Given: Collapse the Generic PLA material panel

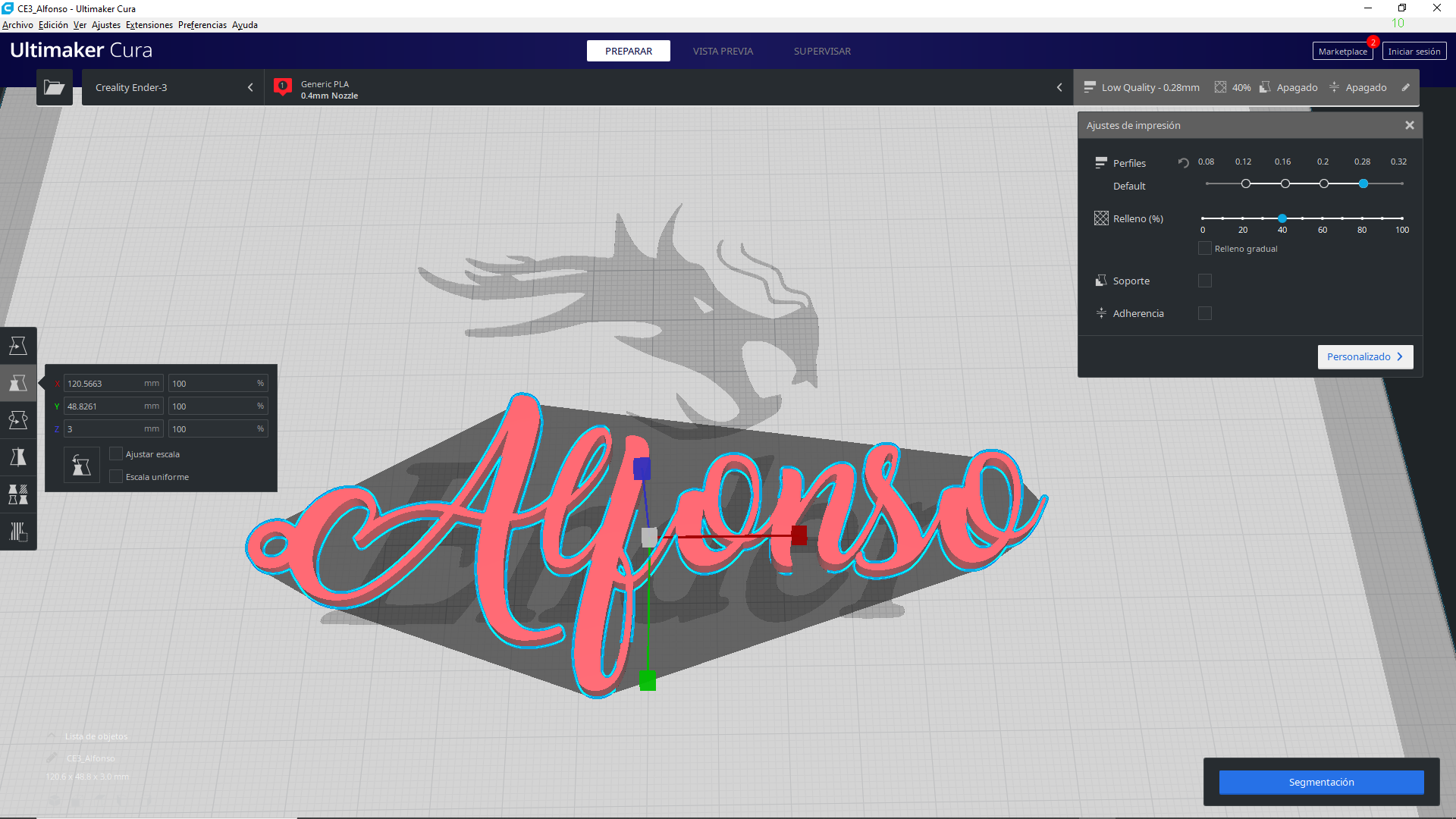Looking at the screenshot, I should point(1059,87).
